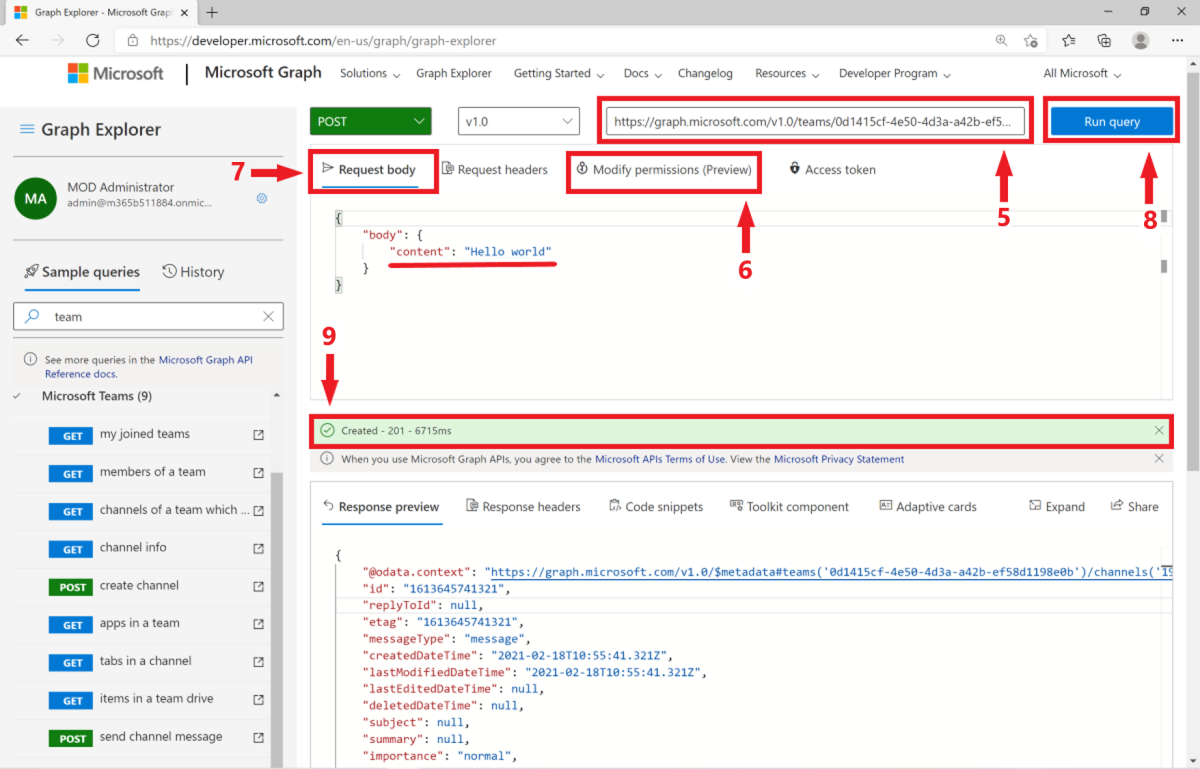The image size is (1200, 769).
Task: Open the 'my joined teams' query in new window
Action: [x=258, y=435]
